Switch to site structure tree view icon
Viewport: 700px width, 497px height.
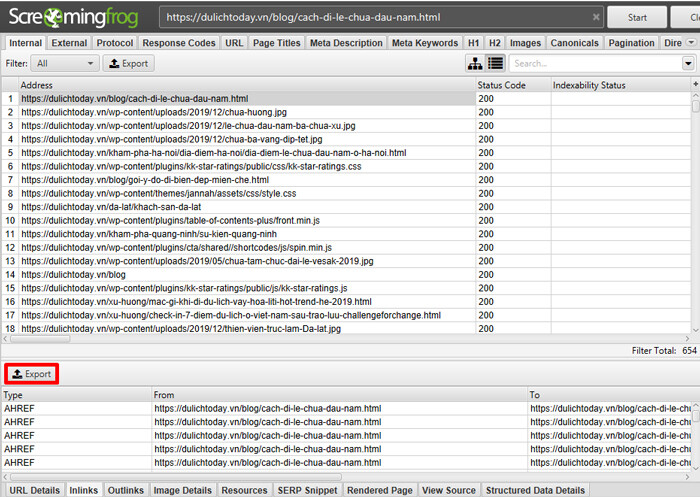475,63
